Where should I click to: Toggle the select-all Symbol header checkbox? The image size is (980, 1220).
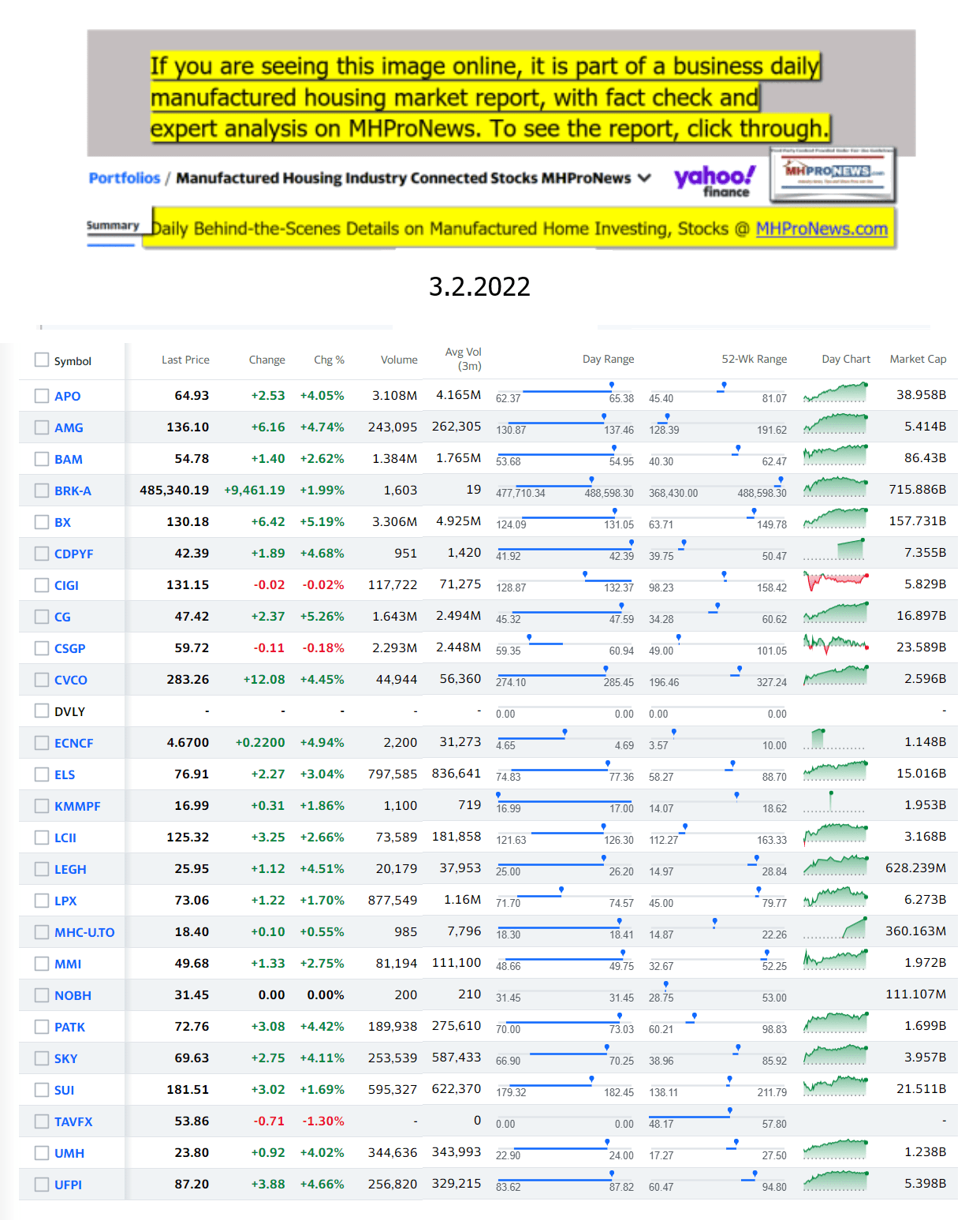coord(42,360)
